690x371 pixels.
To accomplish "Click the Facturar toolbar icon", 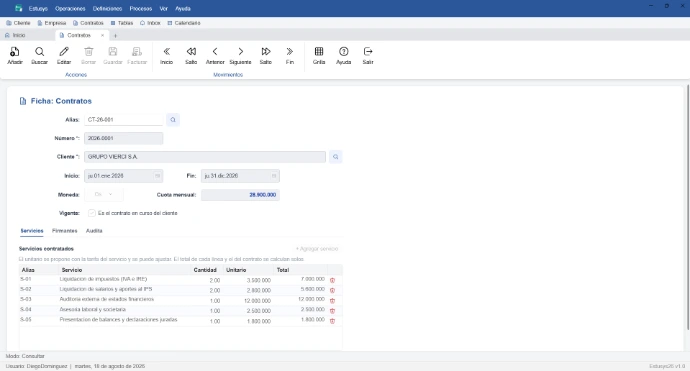I will 137,55.
